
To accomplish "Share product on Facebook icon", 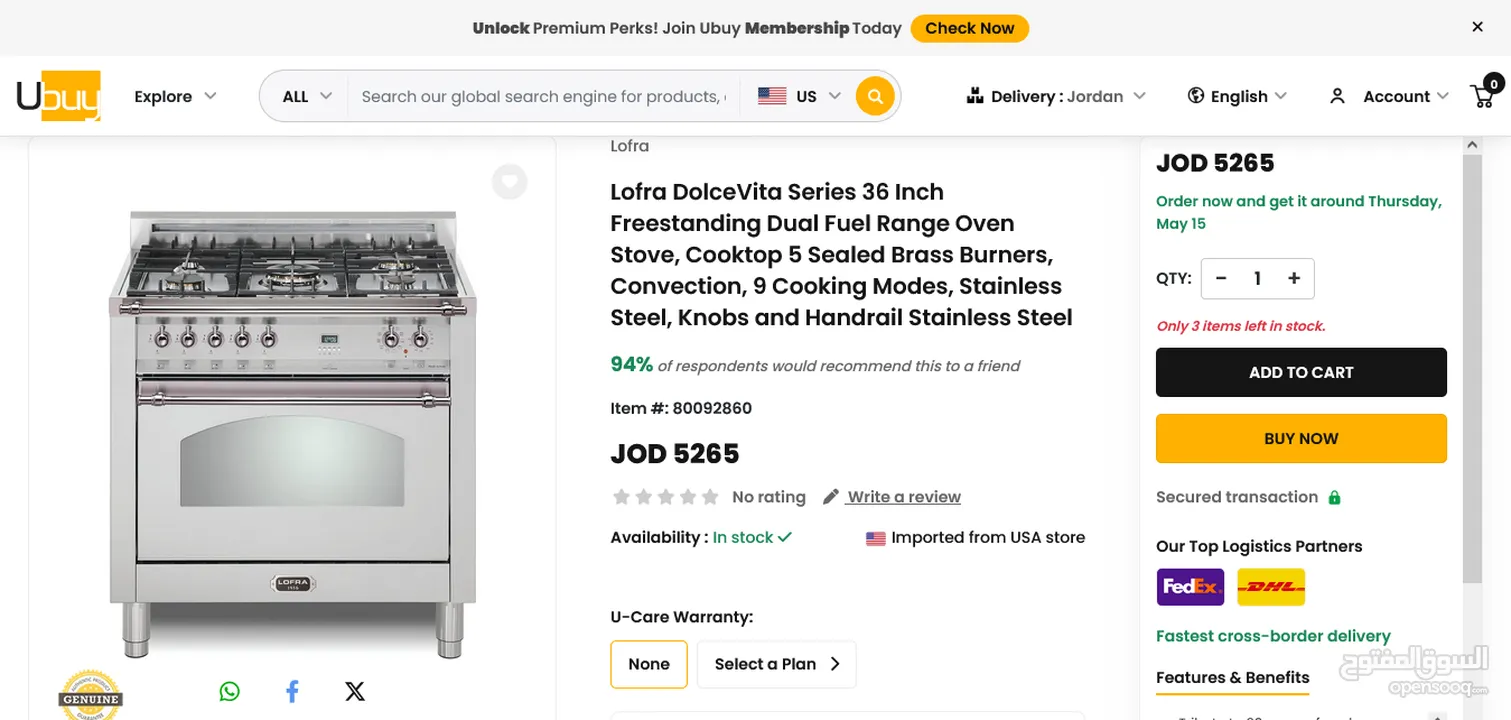I will (292, 691).
